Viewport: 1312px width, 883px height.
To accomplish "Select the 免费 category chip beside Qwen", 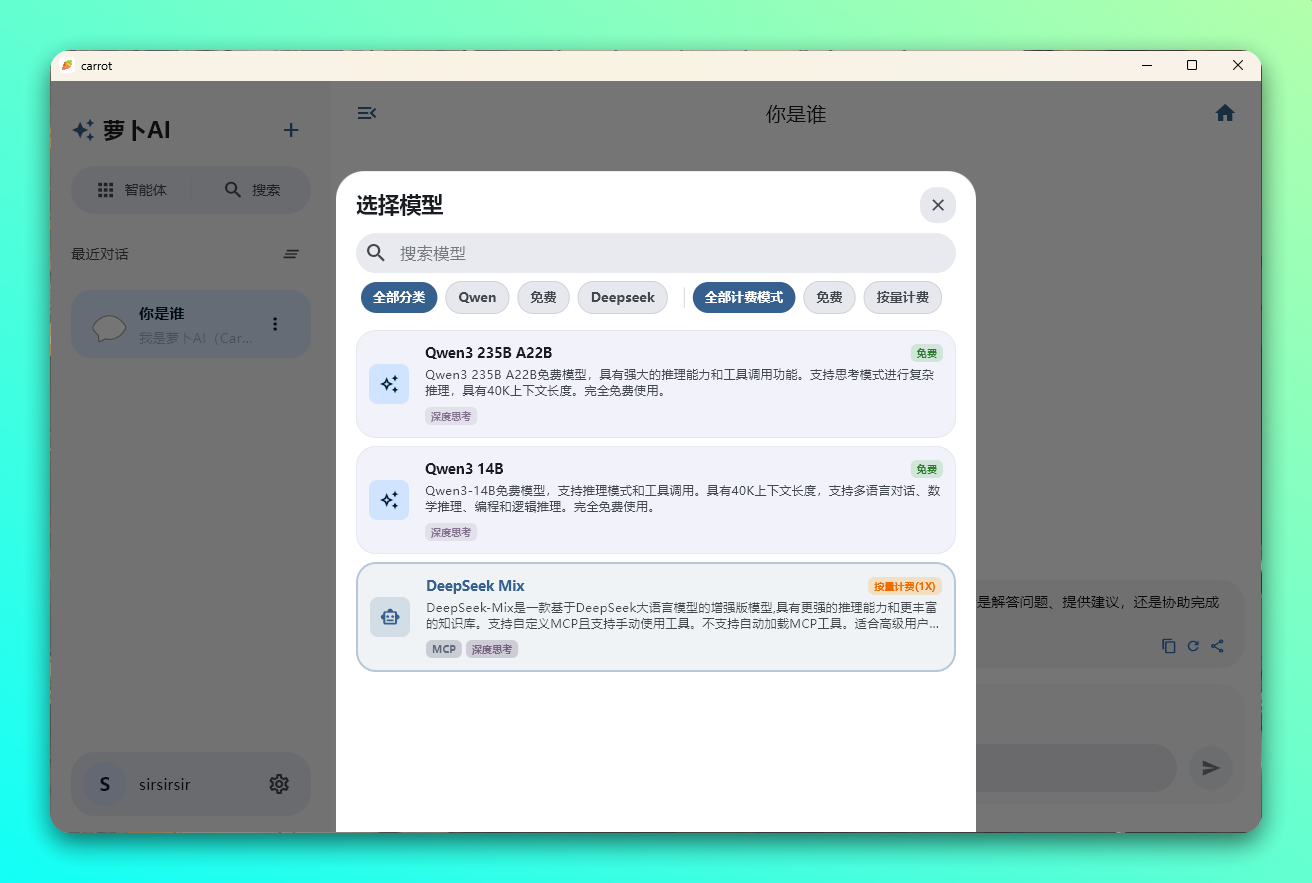I will pos(543,297).
